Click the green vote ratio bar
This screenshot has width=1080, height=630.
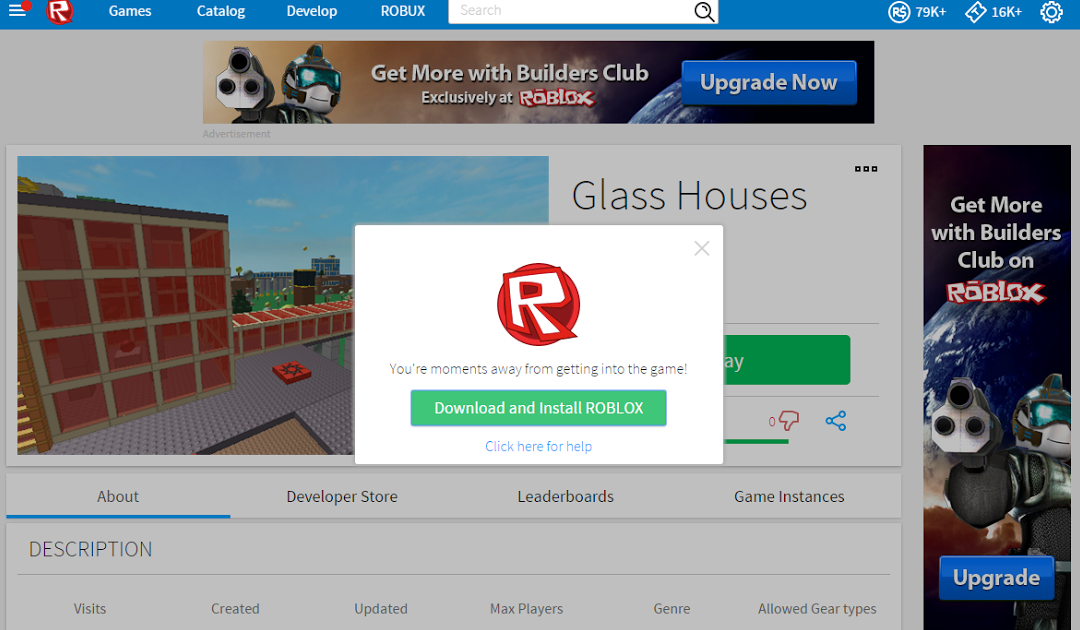(x=756, y=441)
